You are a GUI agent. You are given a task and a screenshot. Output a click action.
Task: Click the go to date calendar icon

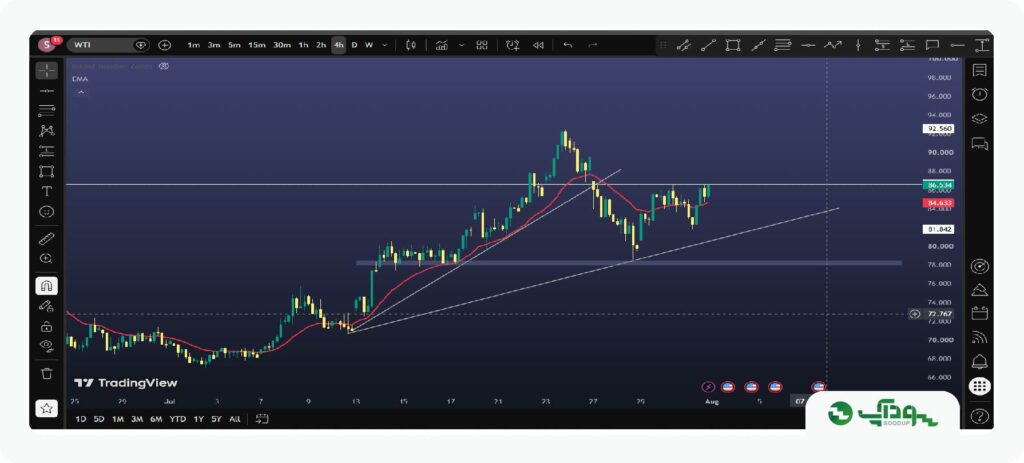(262, 419)
